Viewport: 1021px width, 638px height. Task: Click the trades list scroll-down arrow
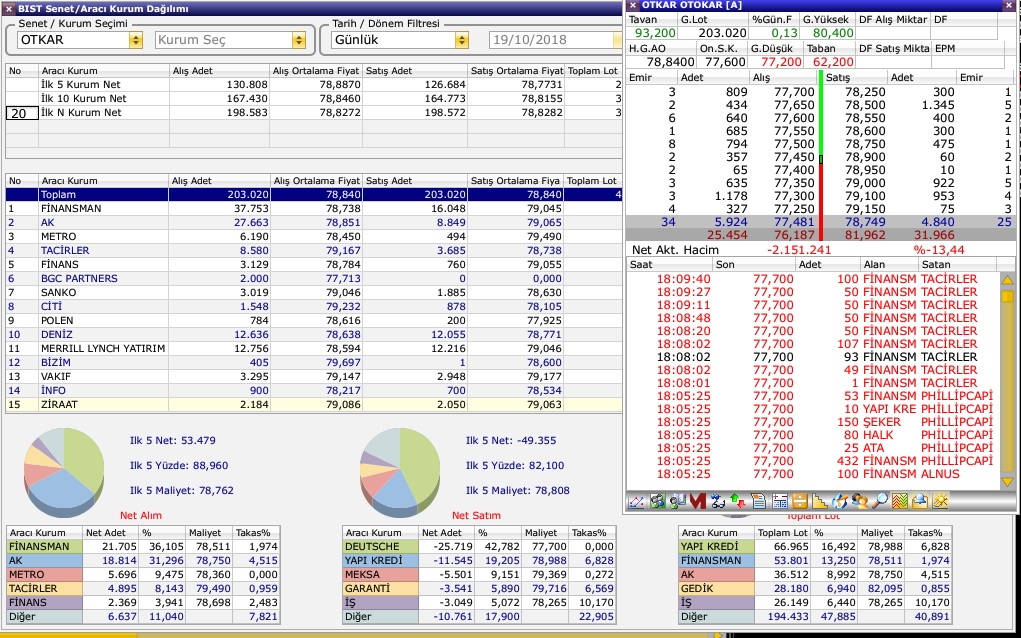(x=1007, y=482)
